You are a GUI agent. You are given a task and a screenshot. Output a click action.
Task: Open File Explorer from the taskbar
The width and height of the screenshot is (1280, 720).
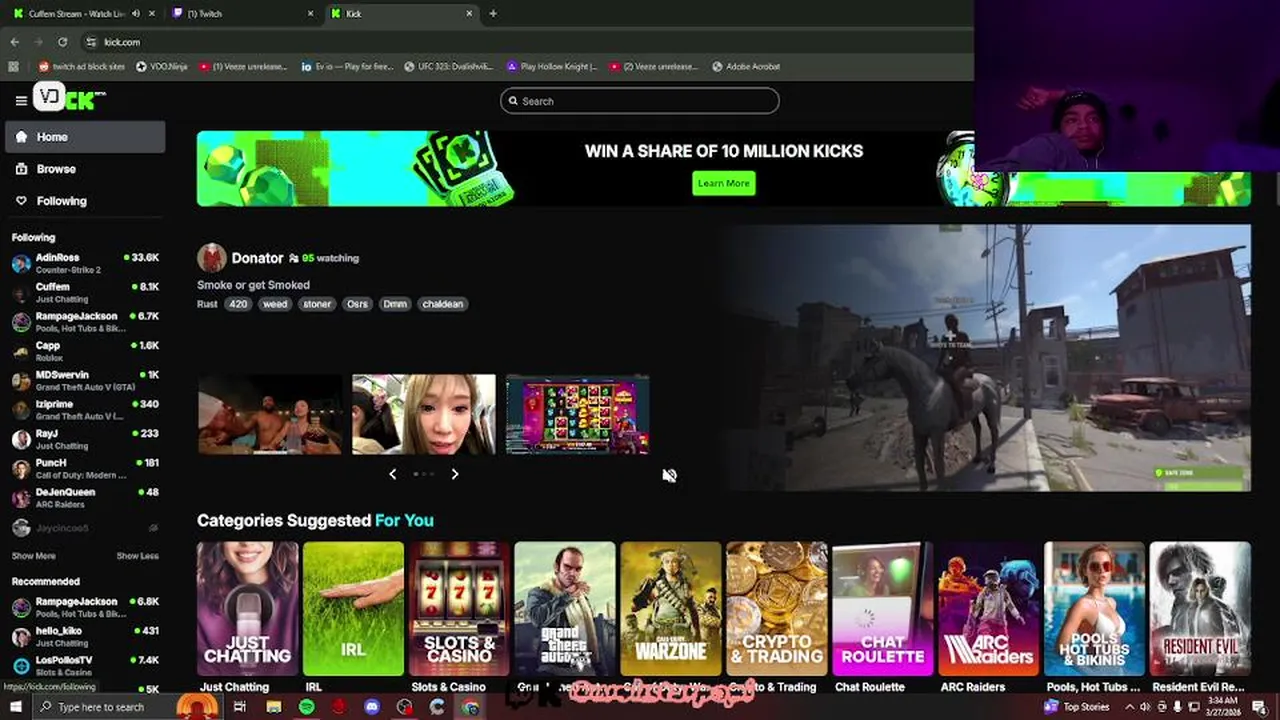pyautogui.click(x=274, y=707)
